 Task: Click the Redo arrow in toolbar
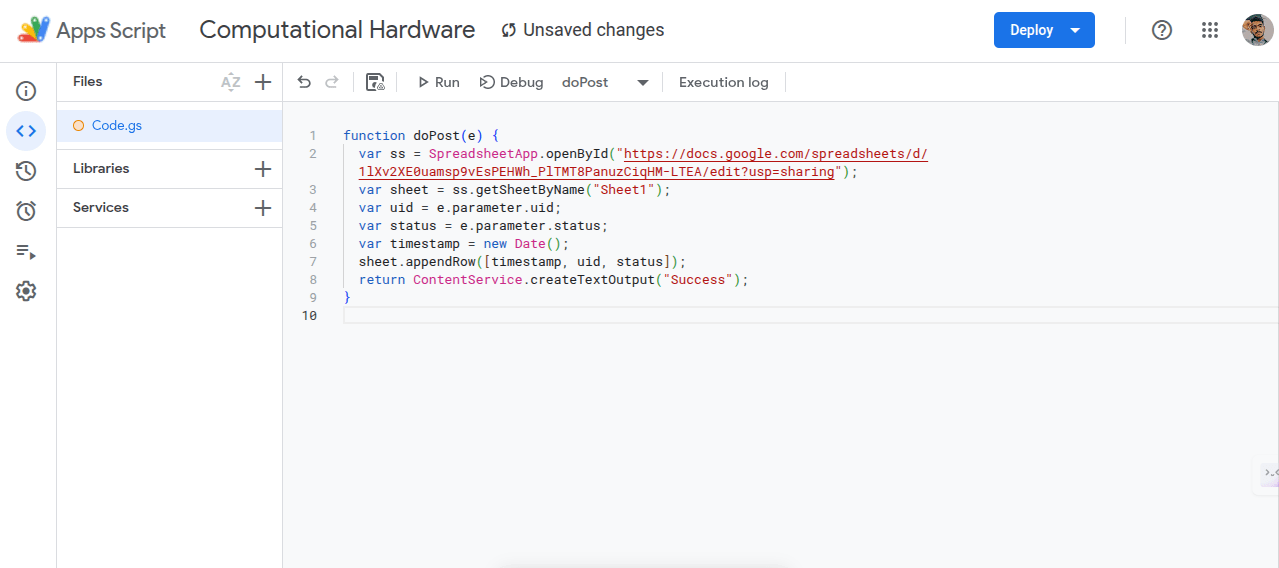[332, 82]
